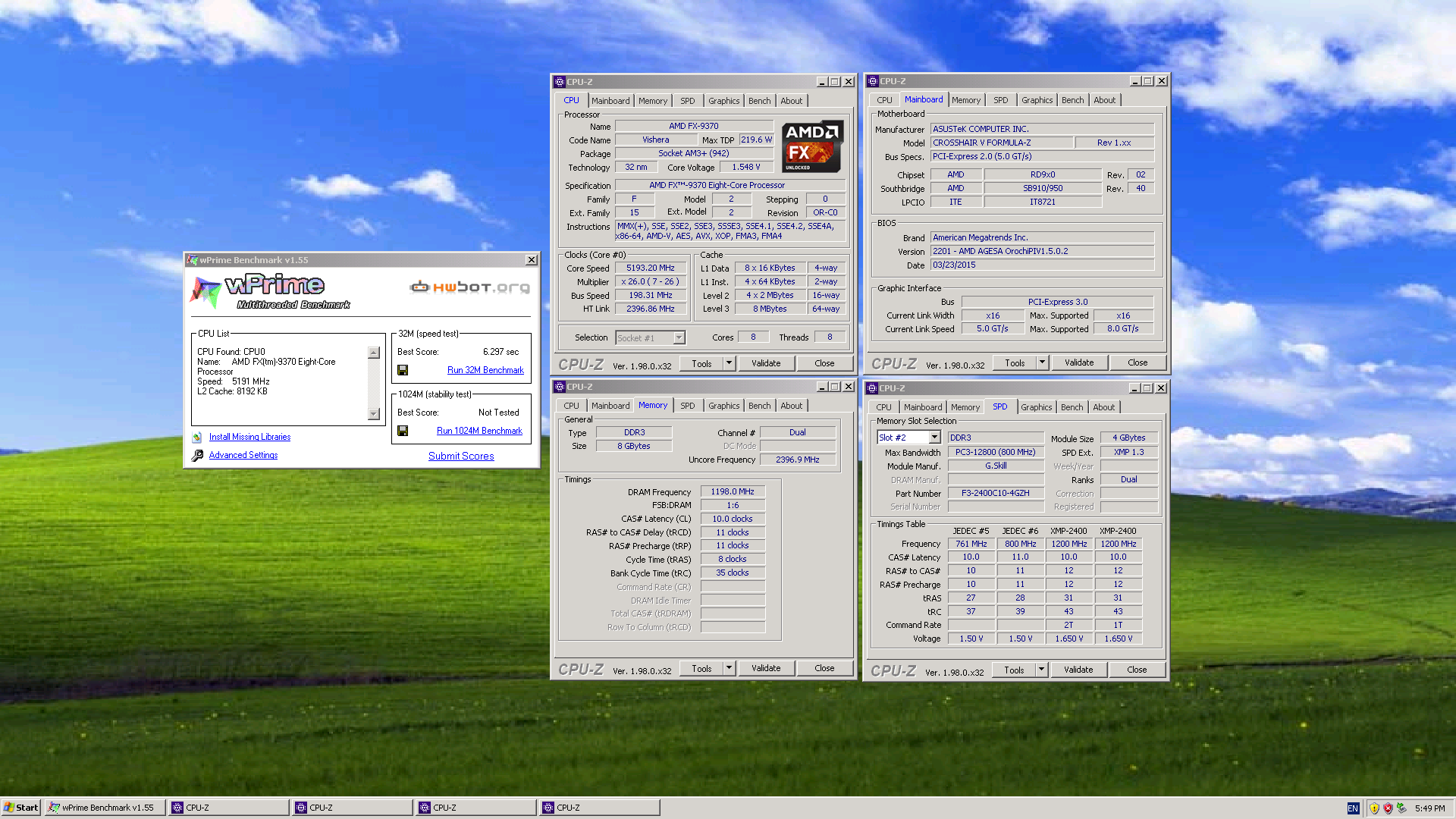Click Close button in the SPD window
The image size is (1456, 819).
[x=1137, y=670]
